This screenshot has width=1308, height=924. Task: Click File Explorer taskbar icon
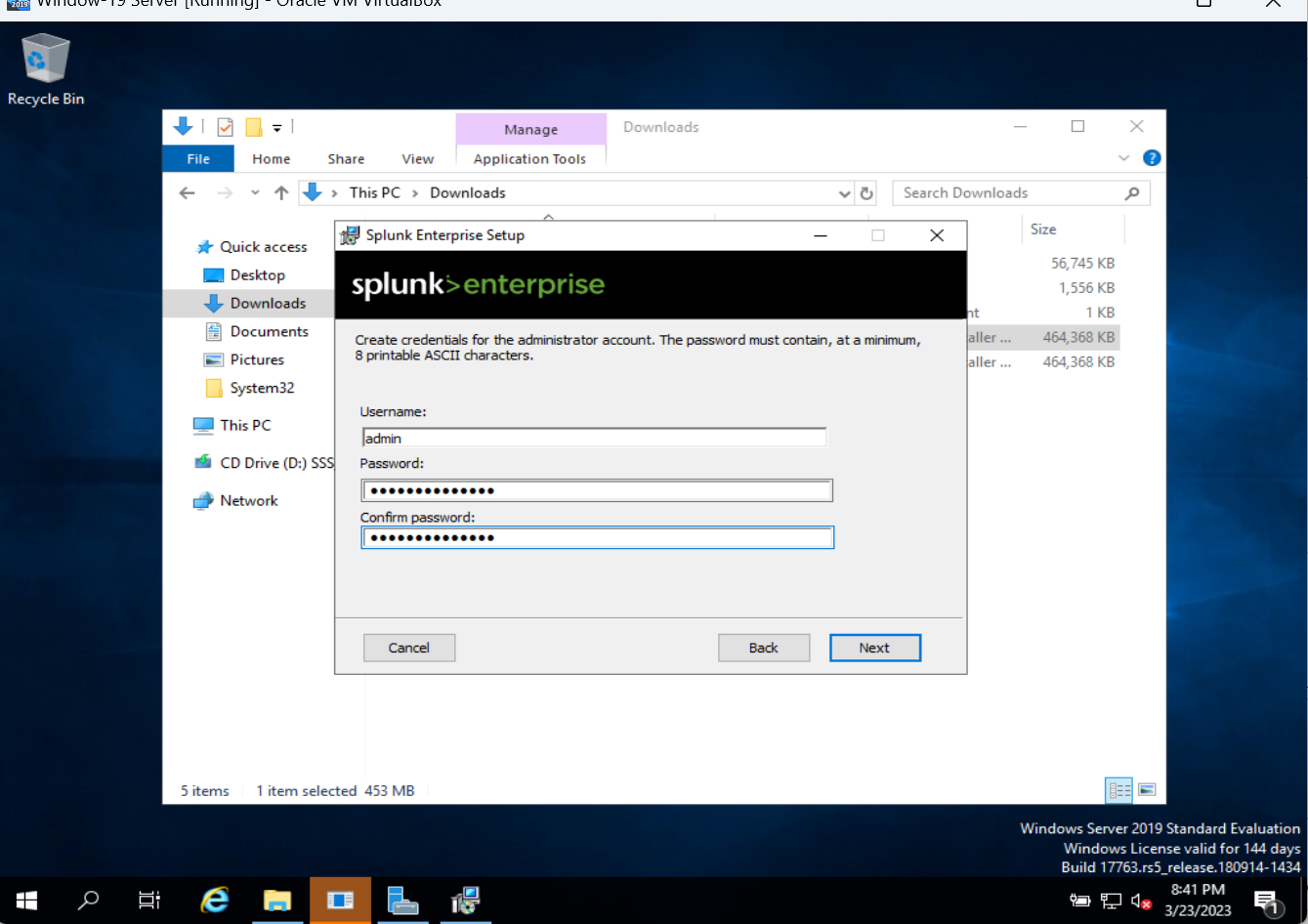pyautogui.click(x=277, y=900)
